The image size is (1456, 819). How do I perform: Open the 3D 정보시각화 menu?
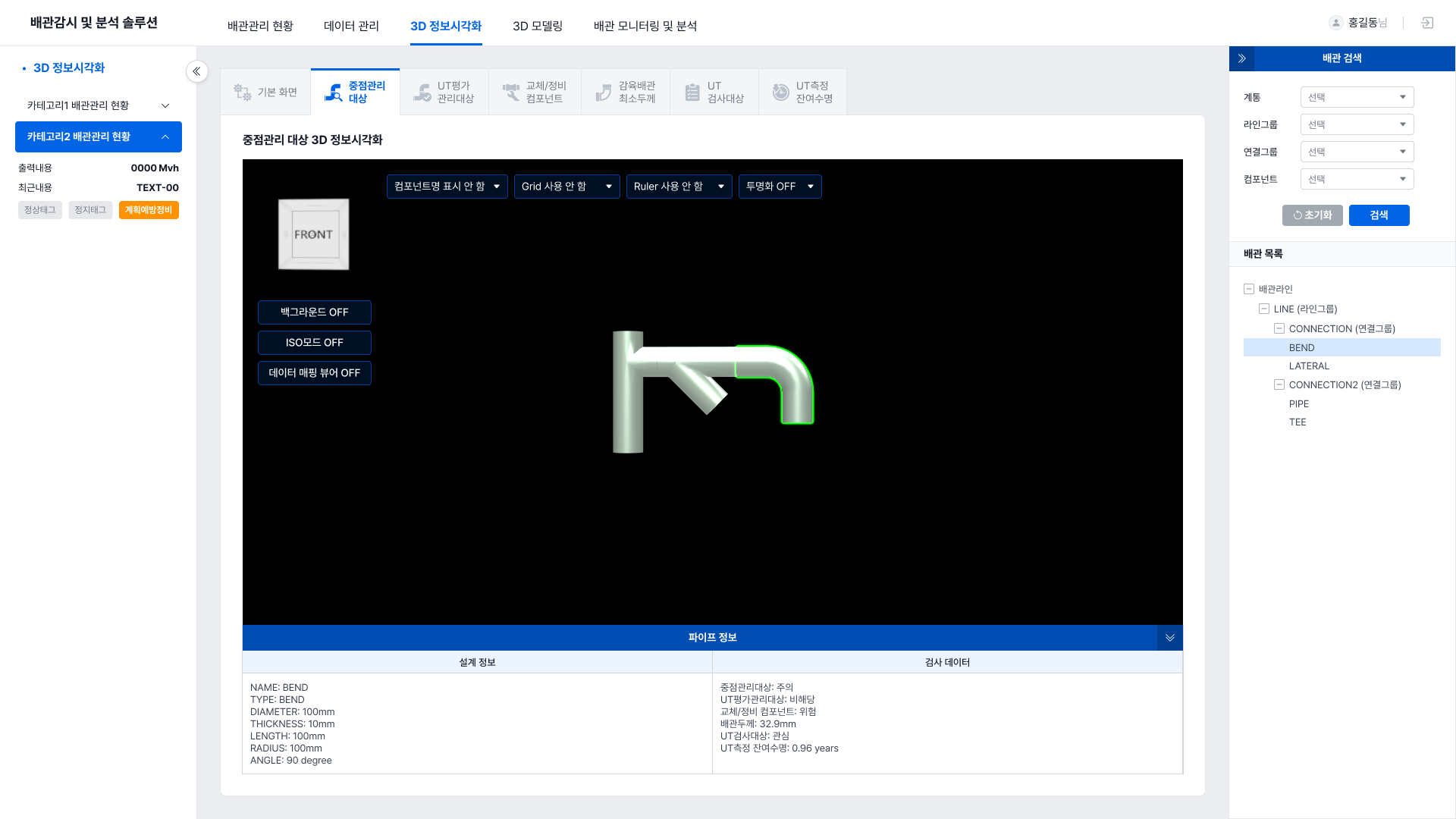pyautogui.click(x=446, y=26)
